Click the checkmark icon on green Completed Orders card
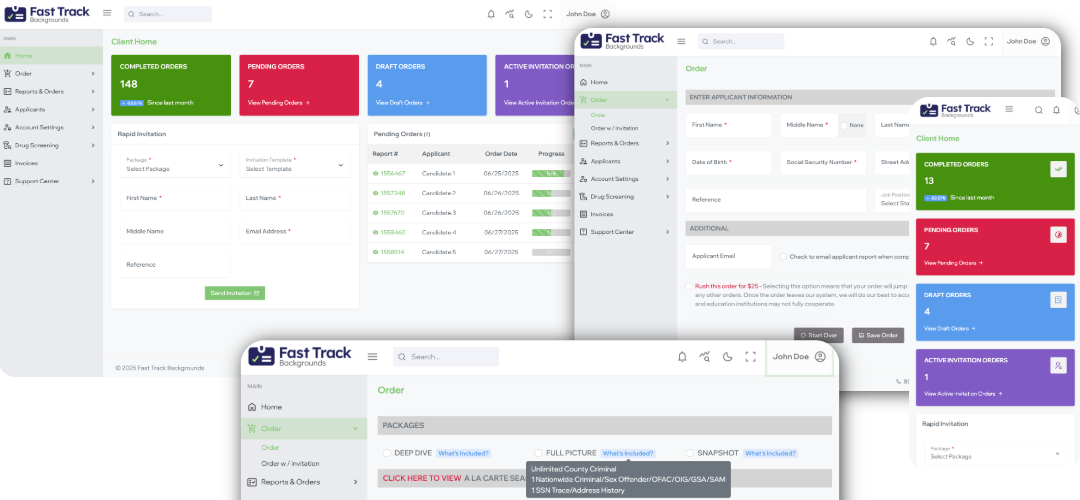This screenshot has height=500, width=1080. point(1057,170)
